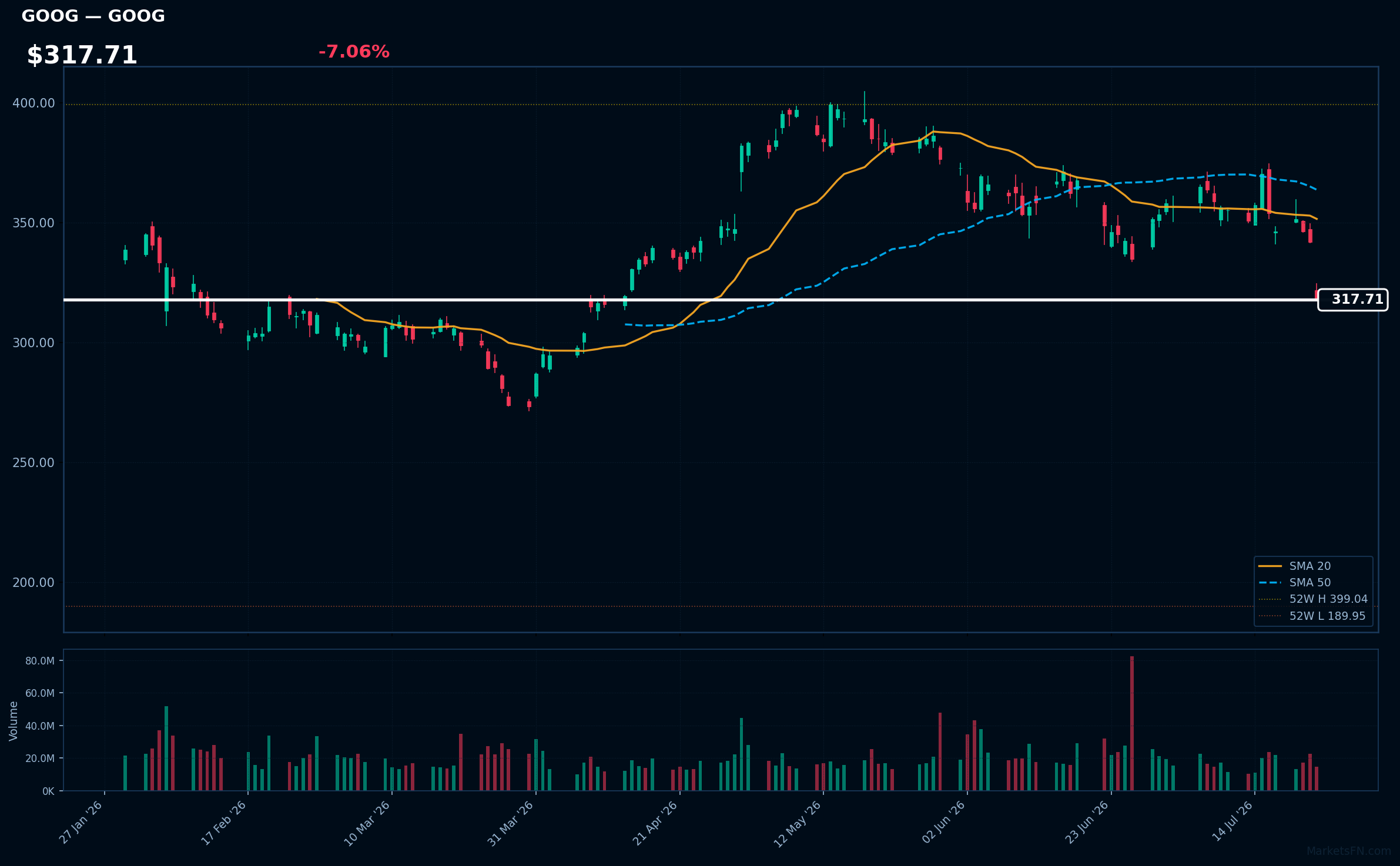Click the 250.00 y-axis label

point(34,463)
